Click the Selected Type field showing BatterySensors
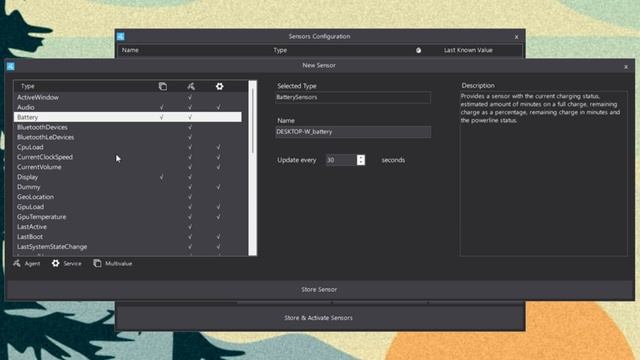 tap(353, 97)
